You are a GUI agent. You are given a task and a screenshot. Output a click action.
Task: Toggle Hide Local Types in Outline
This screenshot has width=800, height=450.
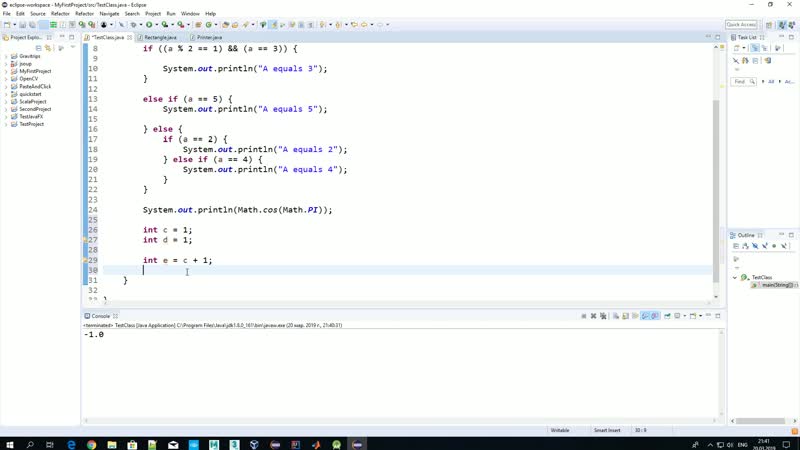click(x=785, y=246)
